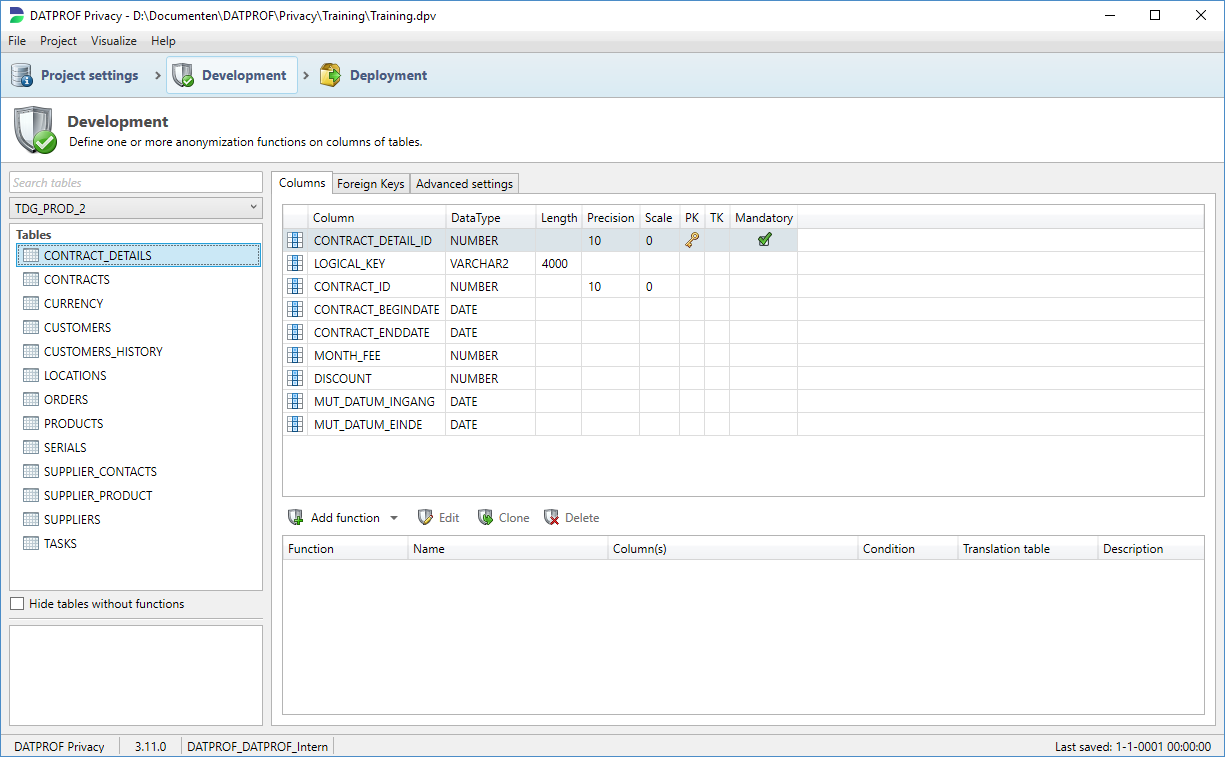Click the Project settings database icon
This screenshot has height=757, width=1225.
point(22,75)
